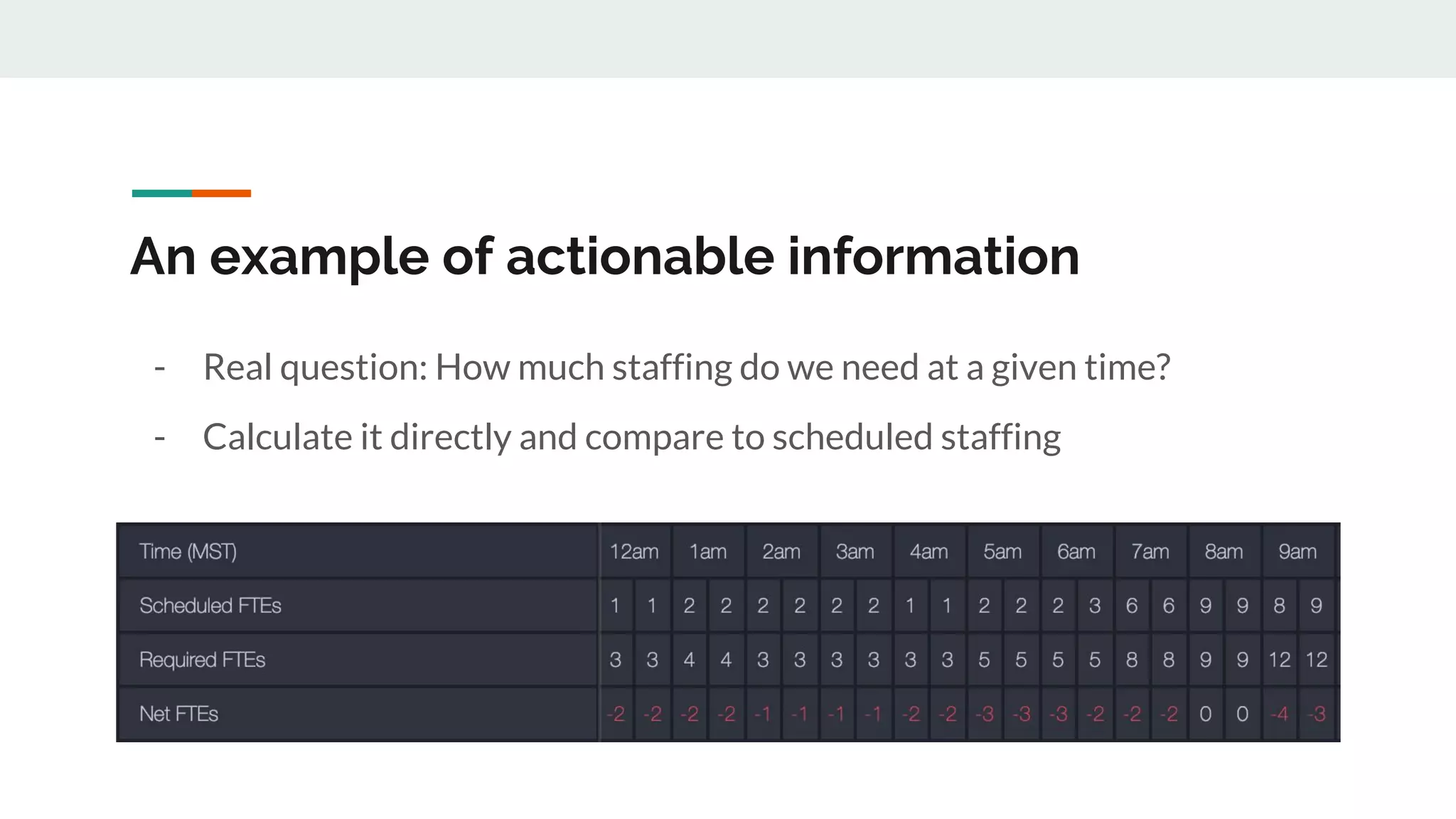Click the 1am column header
Viewport: 1456px width, 819px height.
[708, 552]
